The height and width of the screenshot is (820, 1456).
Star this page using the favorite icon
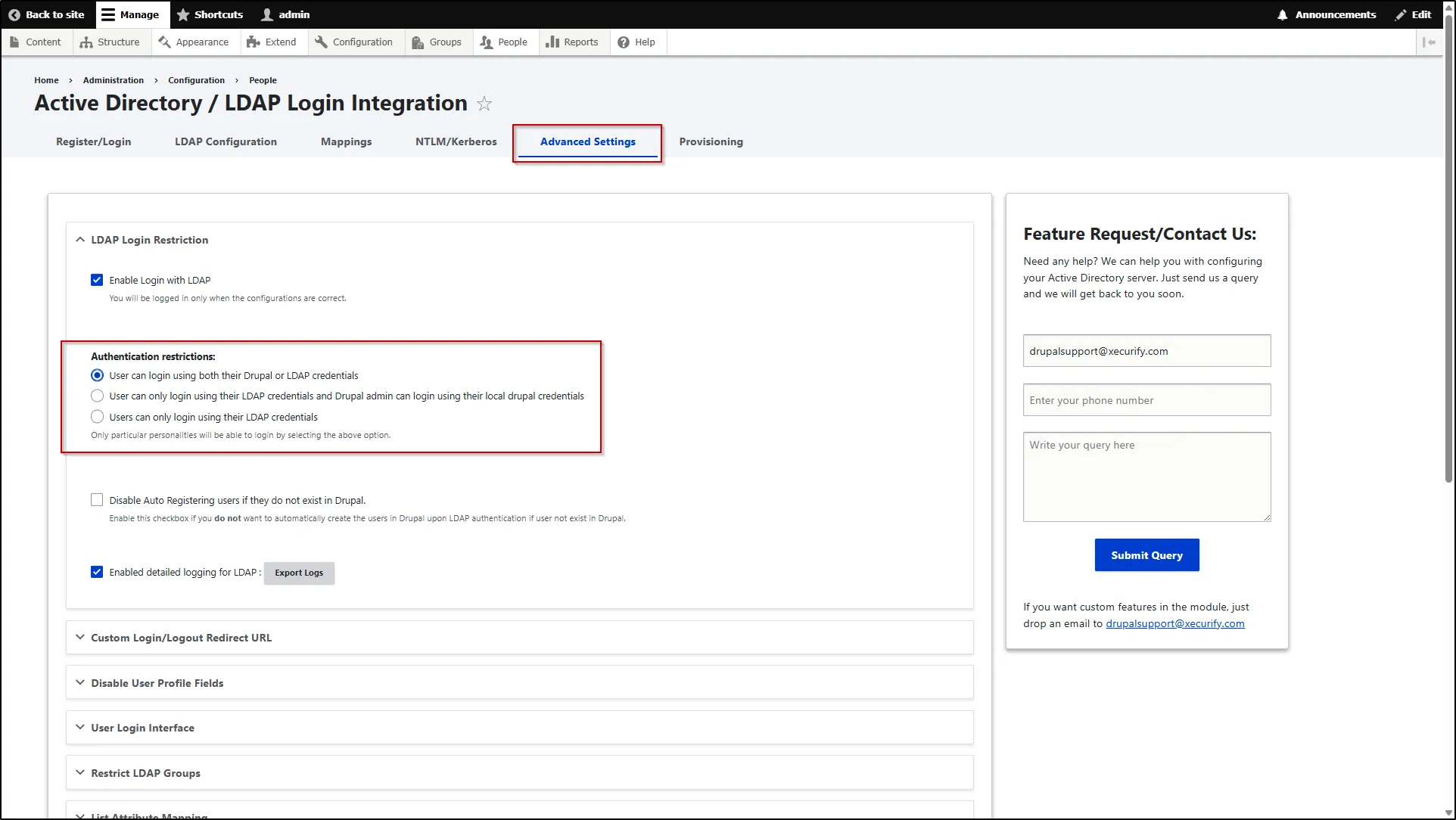tap(484, 104)
